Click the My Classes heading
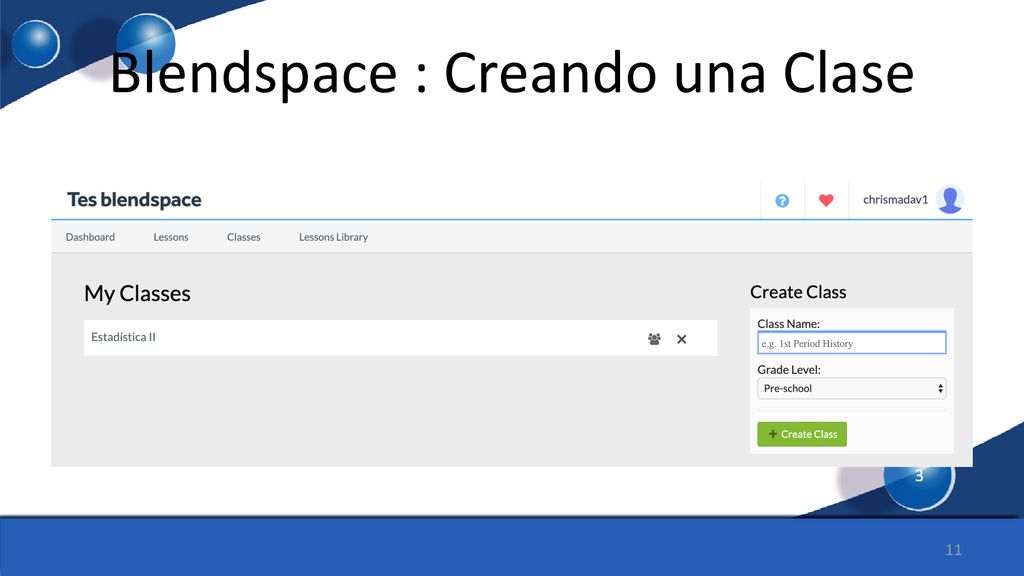Image resolution: width=1024 pixels, height=576 pixels. click(x=137, y=294)
